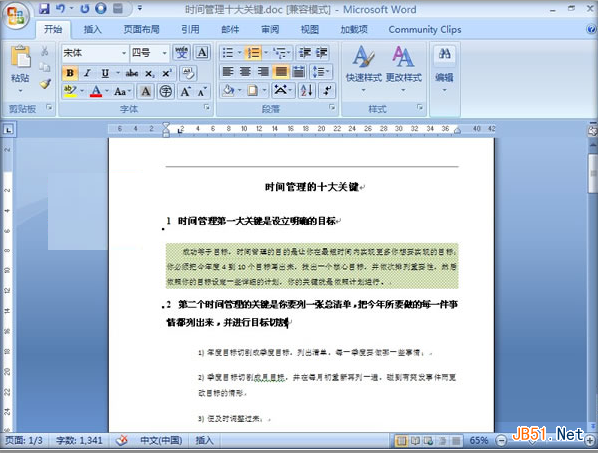The width and height of the screenshot is (598, 453).
Task: Cut the selection with scissors icon
Action: point(45,51)
